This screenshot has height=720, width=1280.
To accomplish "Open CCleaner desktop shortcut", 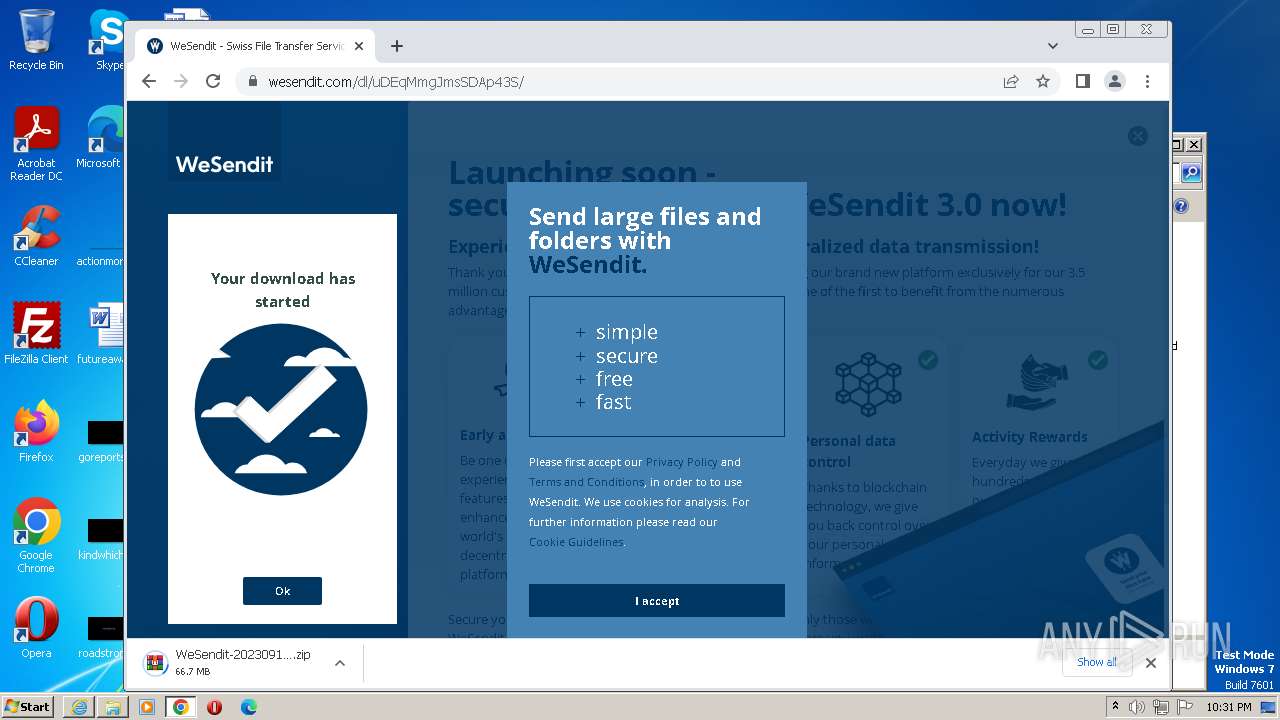I will [36, 235].
